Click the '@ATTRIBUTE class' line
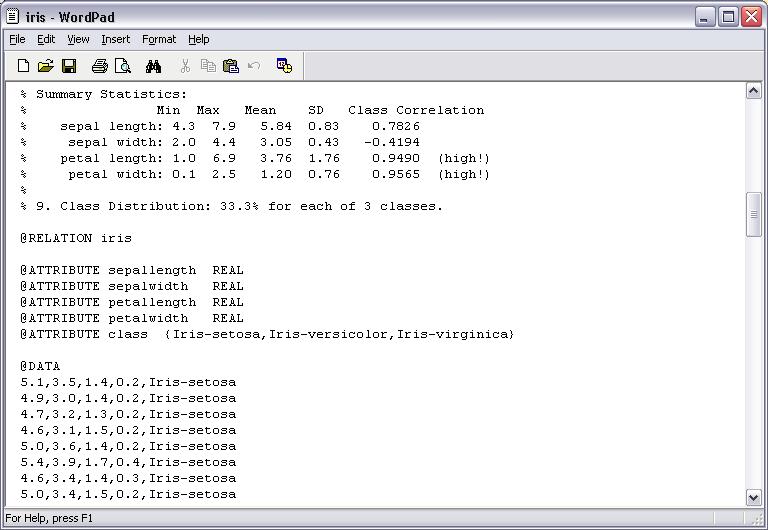Screen dimensions: 768x530 267,335
